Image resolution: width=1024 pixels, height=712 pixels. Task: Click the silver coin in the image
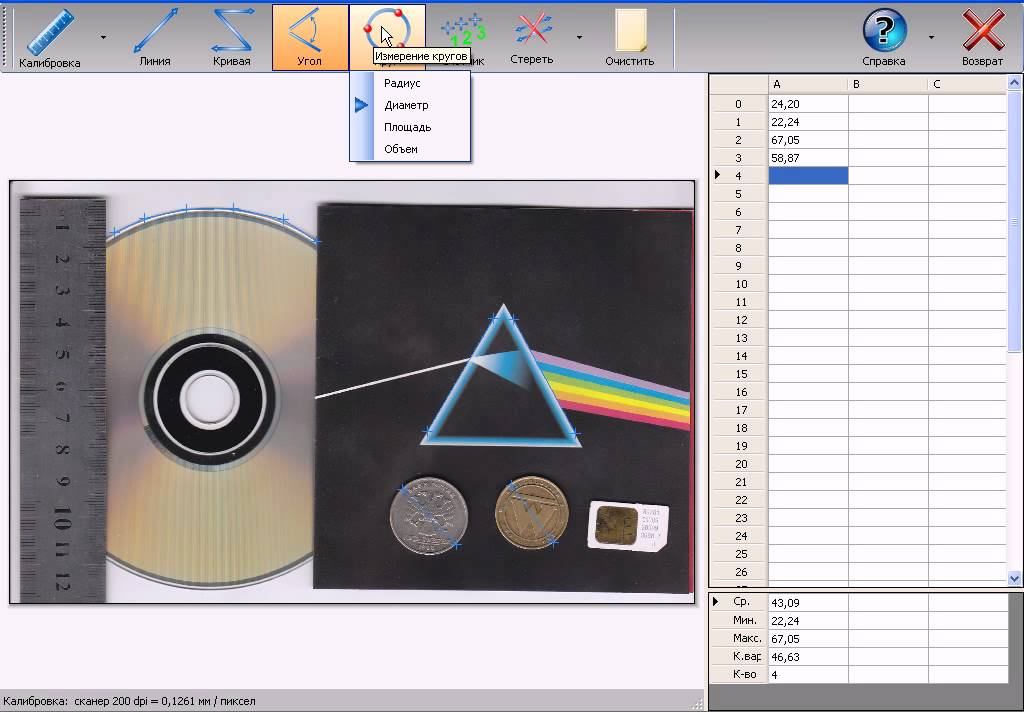[x=429, y=516]
